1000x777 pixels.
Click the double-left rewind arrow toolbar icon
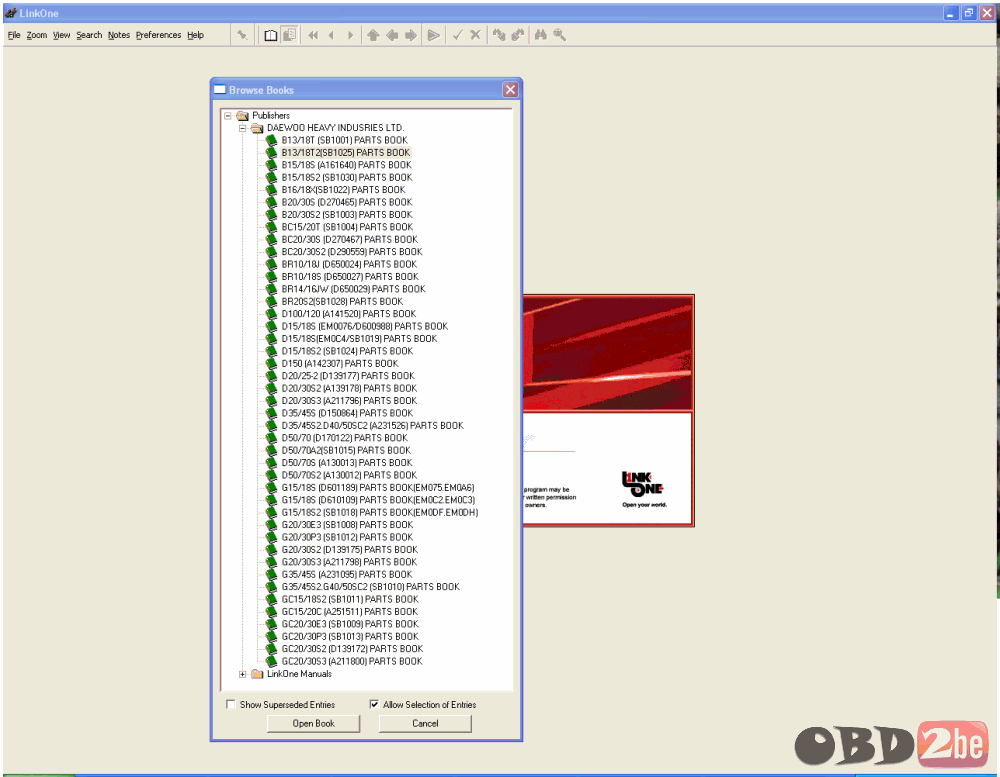pyautogui.click(x=313, y=35)
